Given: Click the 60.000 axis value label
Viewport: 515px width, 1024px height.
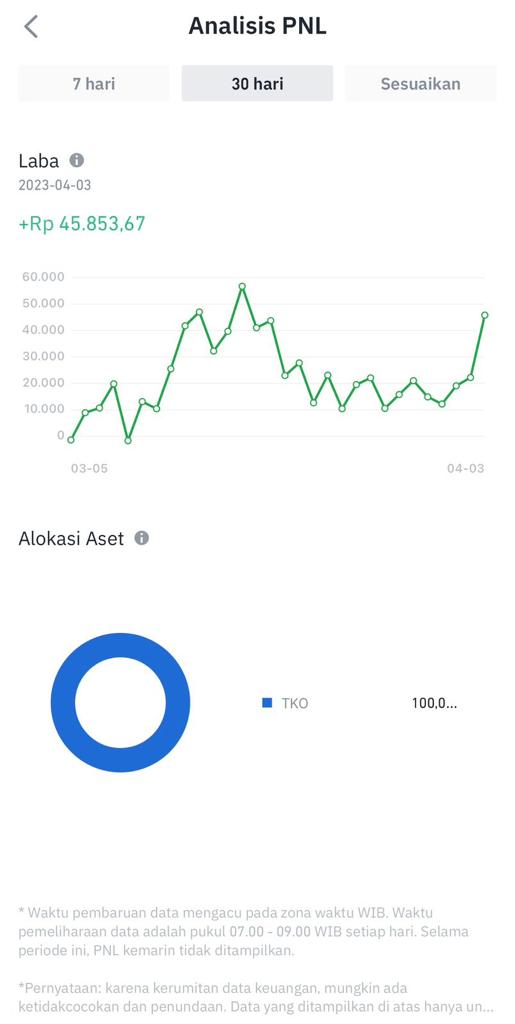Looking at the screenshot, I should [43, 277].
